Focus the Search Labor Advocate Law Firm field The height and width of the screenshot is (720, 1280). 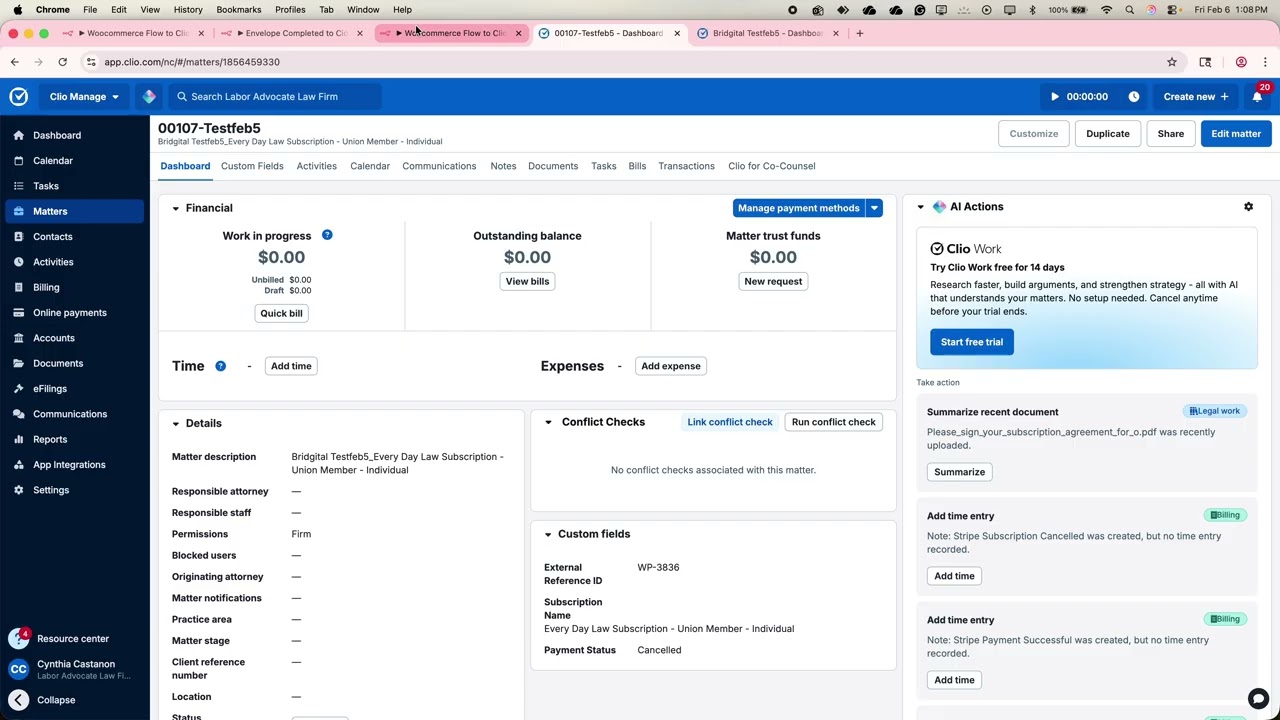click(275, 97)
